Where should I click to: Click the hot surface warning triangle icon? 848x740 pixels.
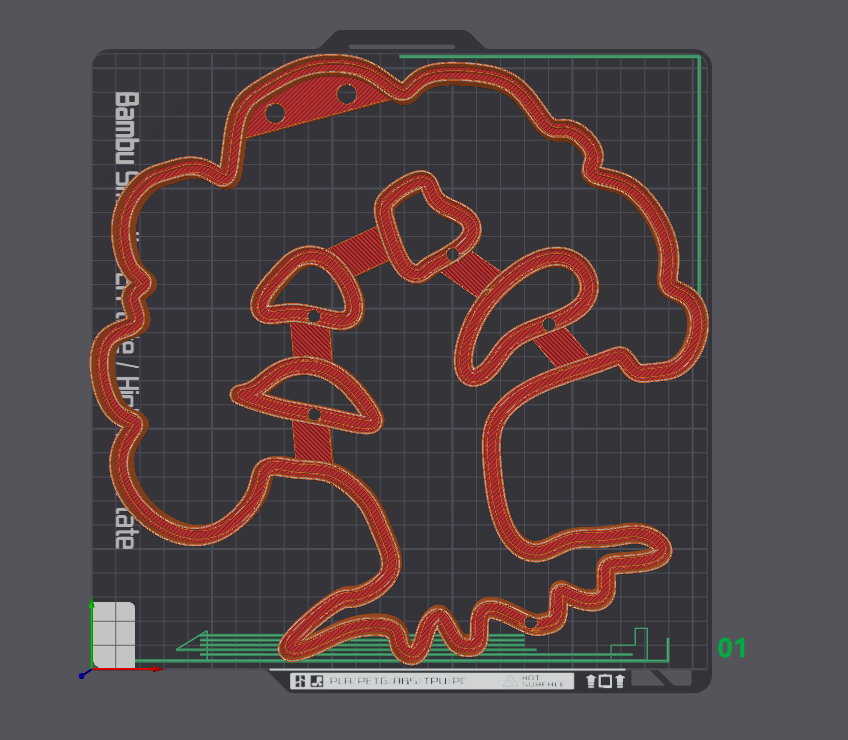(x=510, y=681)
